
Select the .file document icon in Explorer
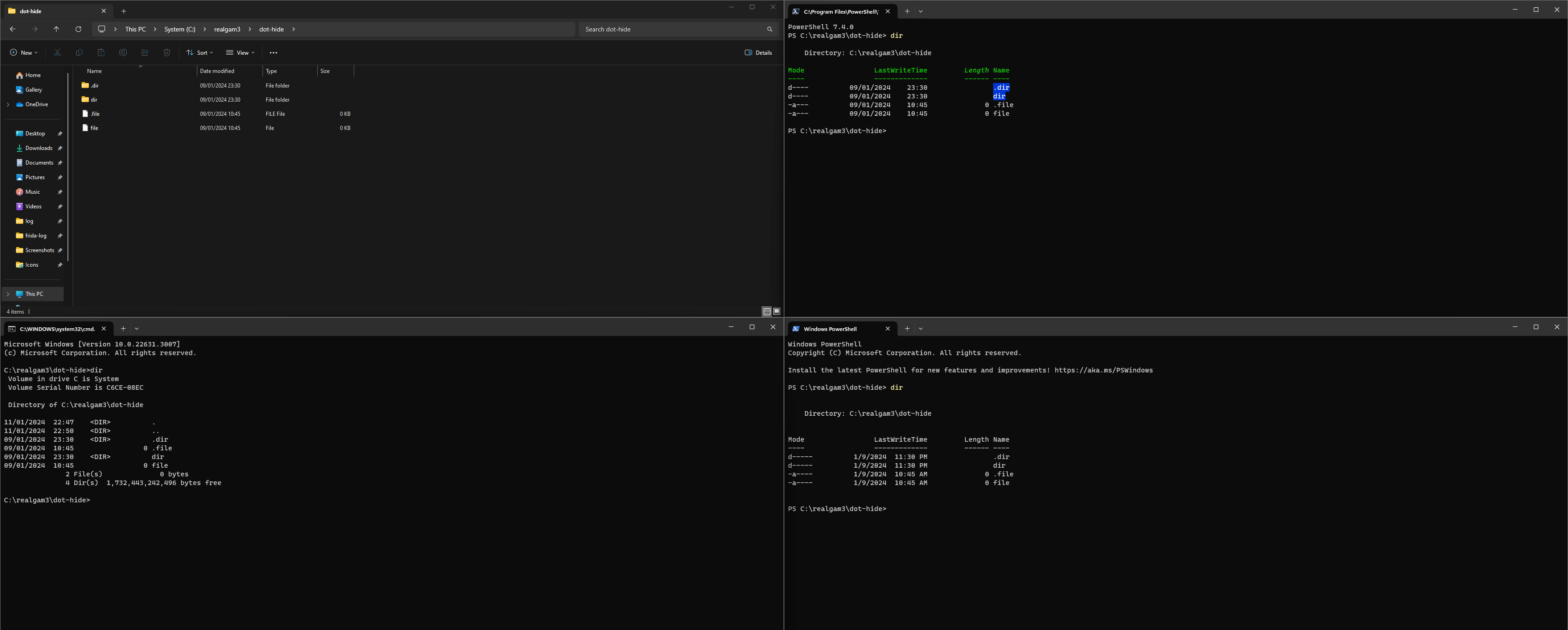[85, 114]
